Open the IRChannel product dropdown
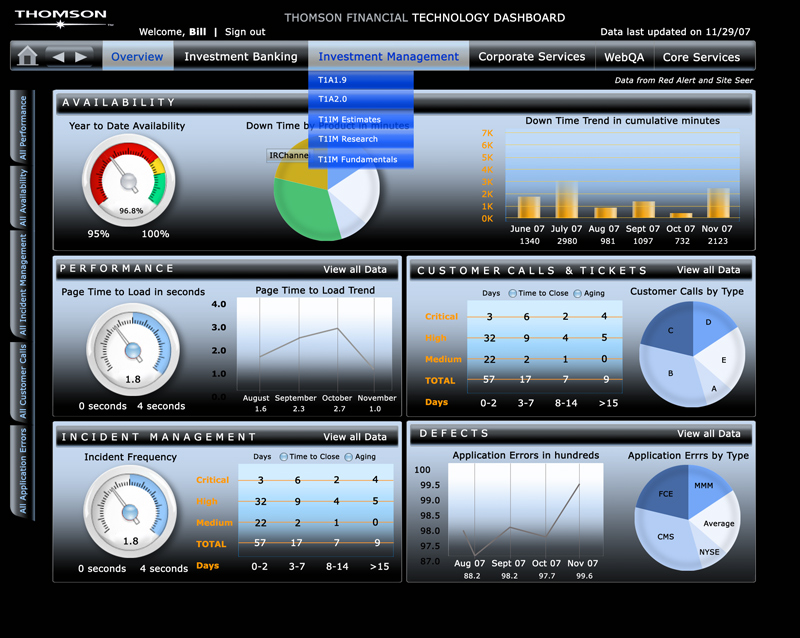The height and width of the screenshot is (638, 800). (287, 156)
